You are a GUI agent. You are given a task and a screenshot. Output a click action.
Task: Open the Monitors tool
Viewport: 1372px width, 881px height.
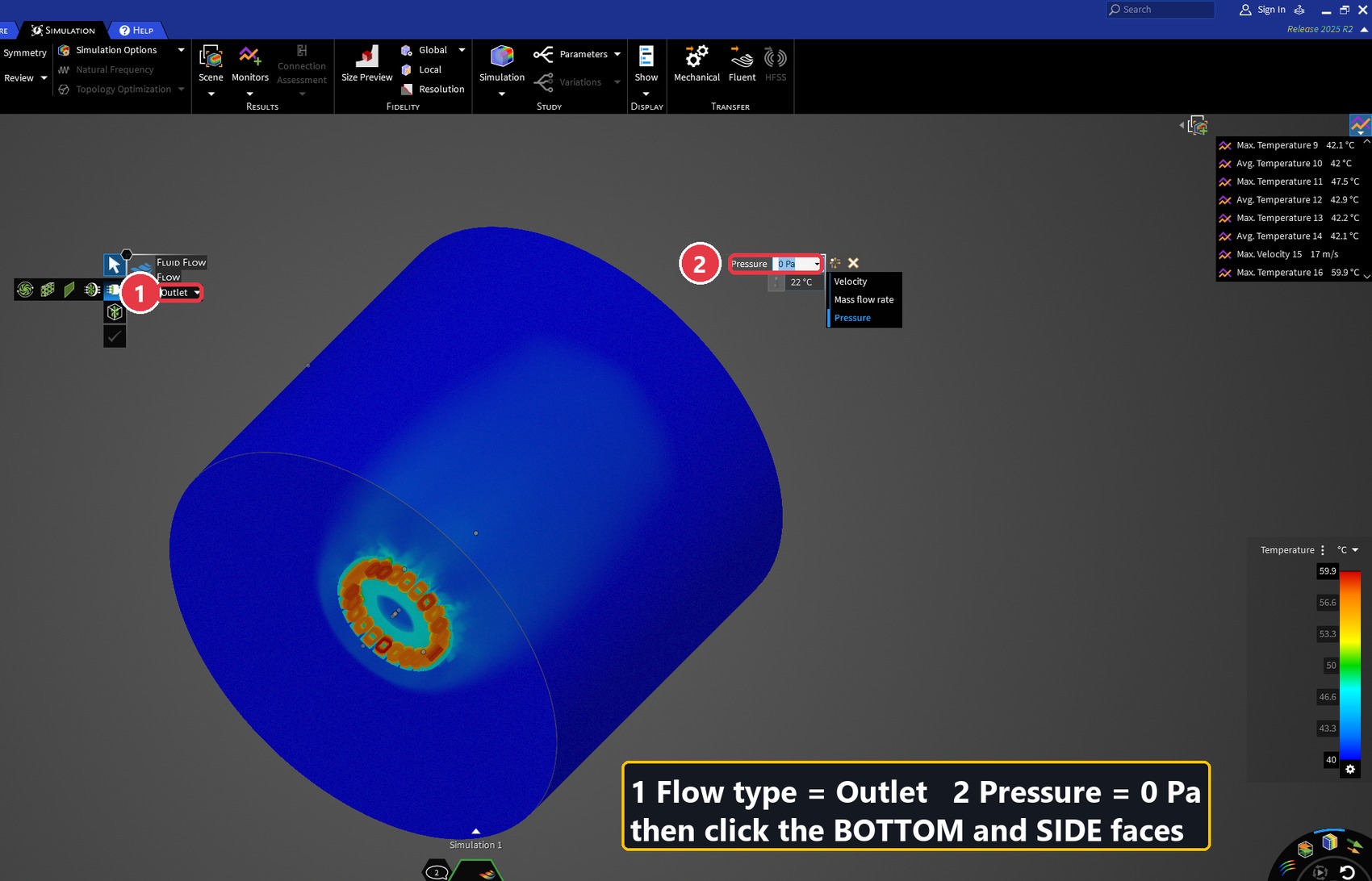click(249, 64)
